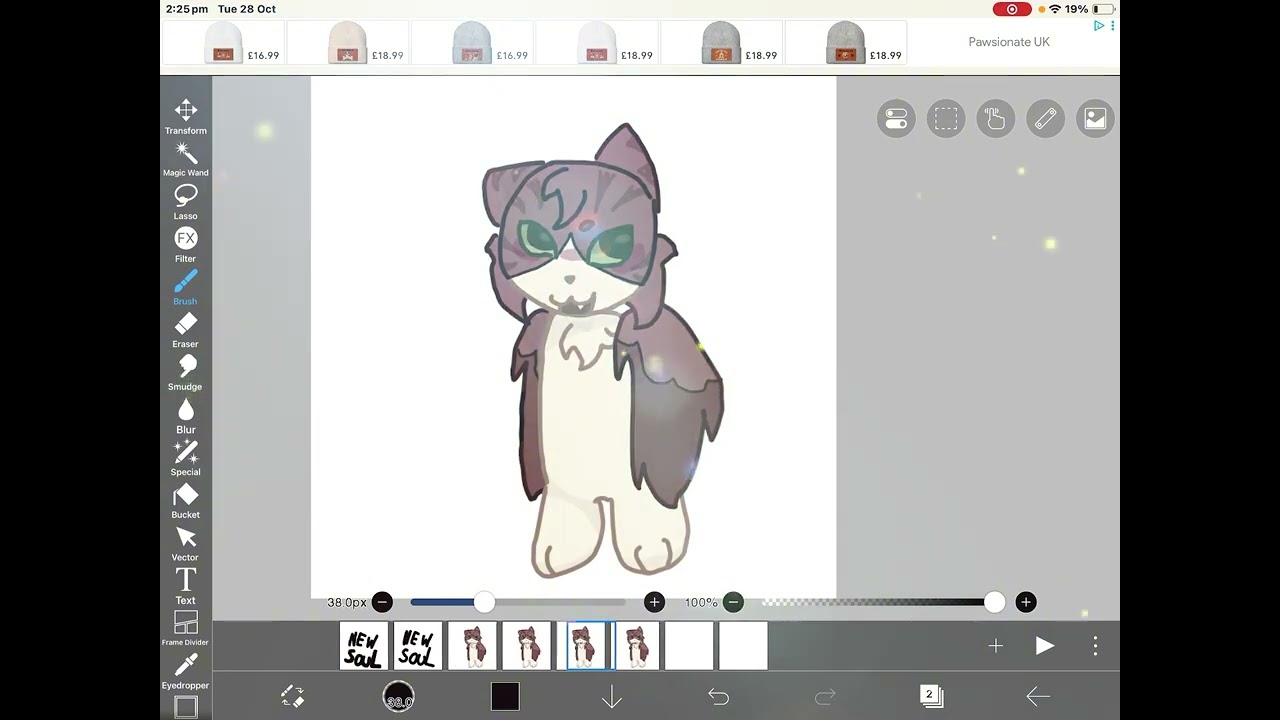Open the stabilizer finger icon
Image resolution: width=1280 pixels, height=720 pixels.
coord(995,119)
